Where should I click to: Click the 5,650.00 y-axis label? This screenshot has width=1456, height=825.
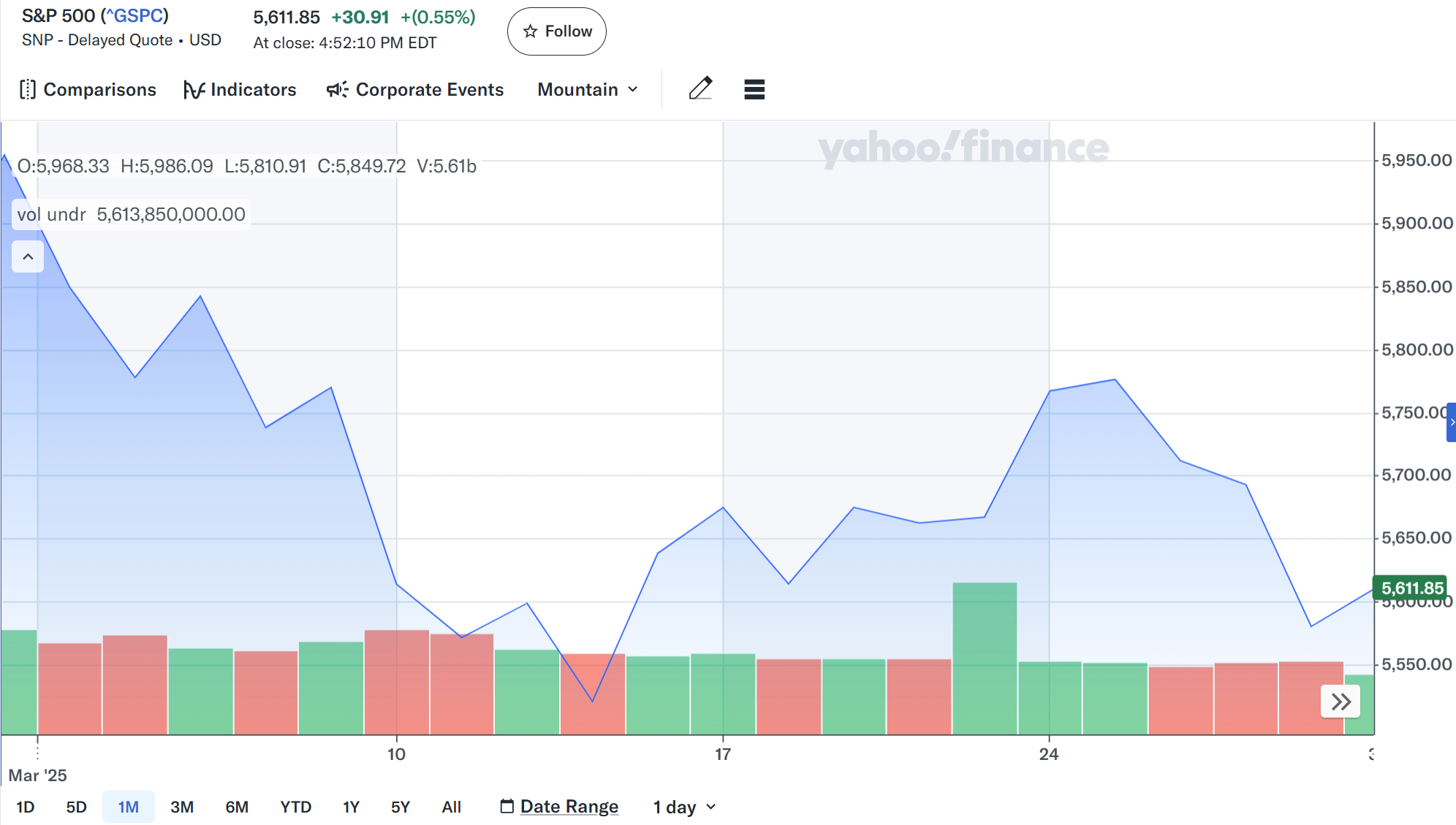tap(1417, 538)
